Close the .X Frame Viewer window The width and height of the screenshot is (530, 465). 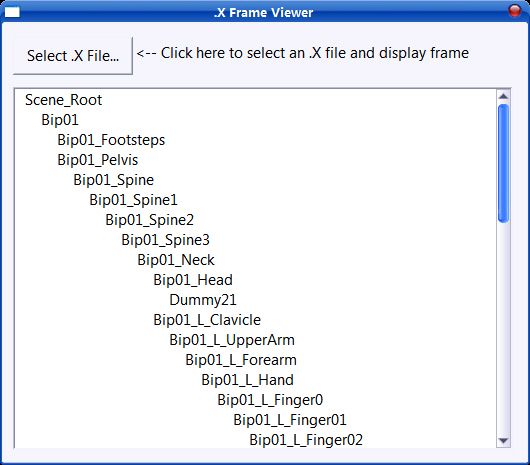click(x=514, y=11)
